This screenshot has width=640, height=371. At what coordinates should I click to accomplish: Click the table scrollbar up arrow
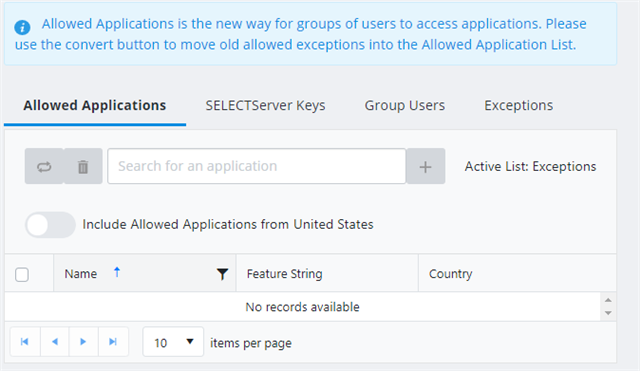(608, 300)
